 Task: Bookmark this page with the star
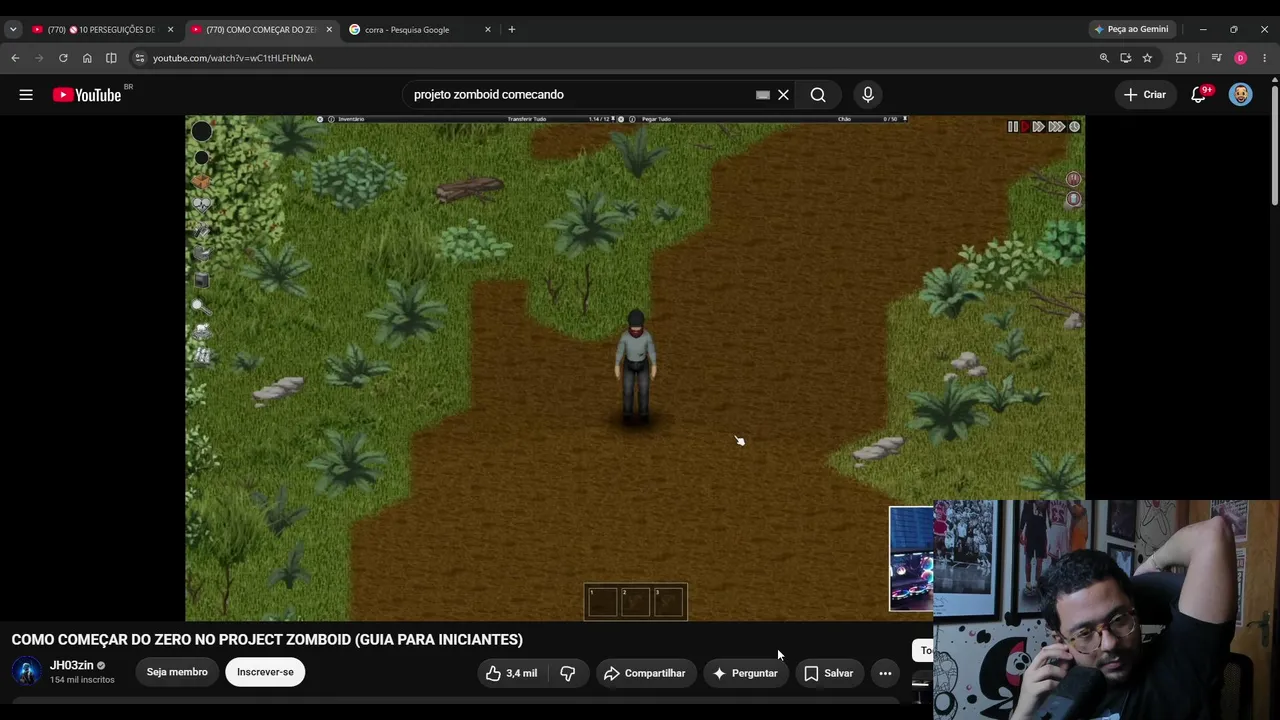coord(1147,58)
